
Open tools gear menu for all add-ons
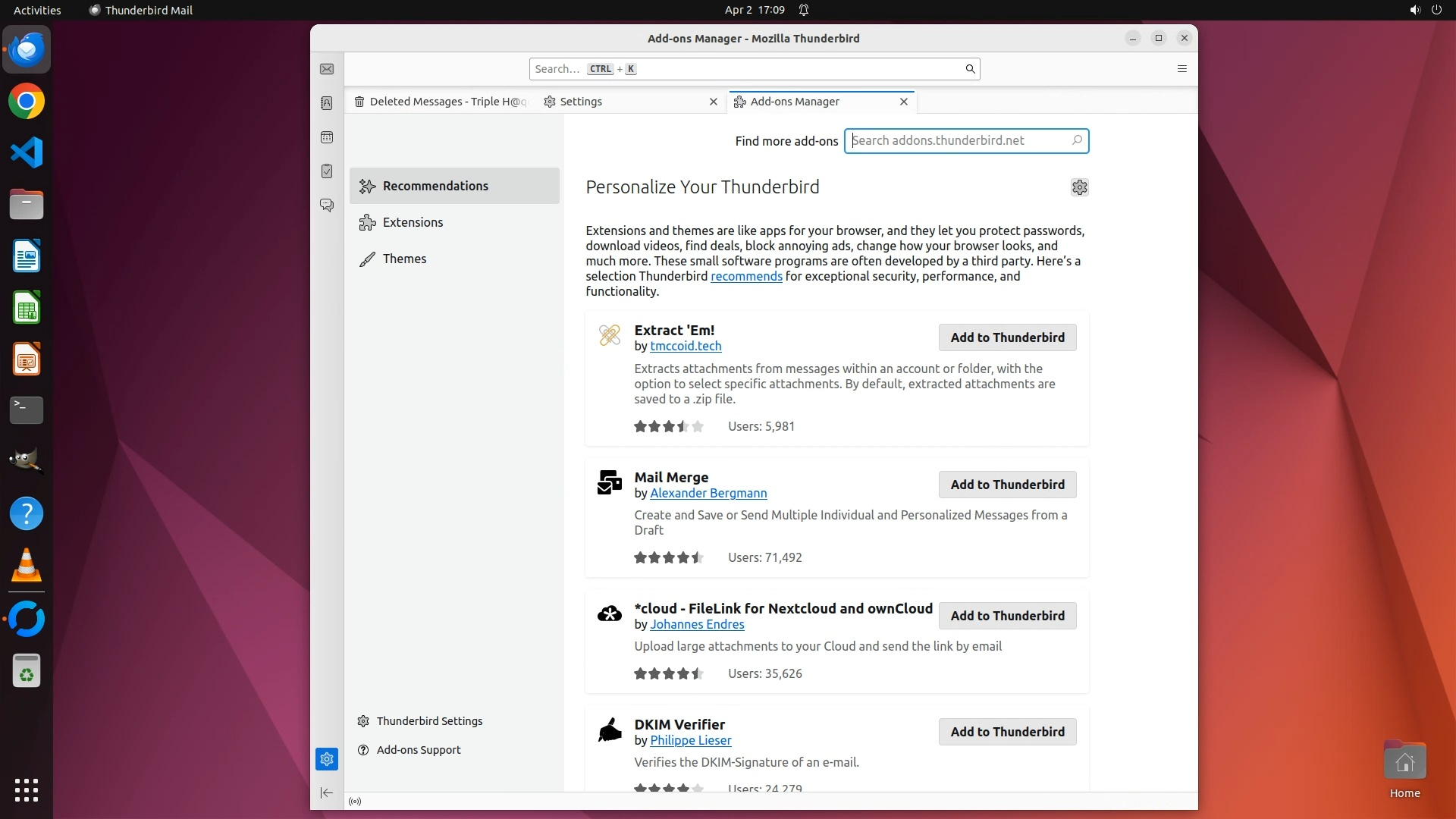click(1079, 187)
